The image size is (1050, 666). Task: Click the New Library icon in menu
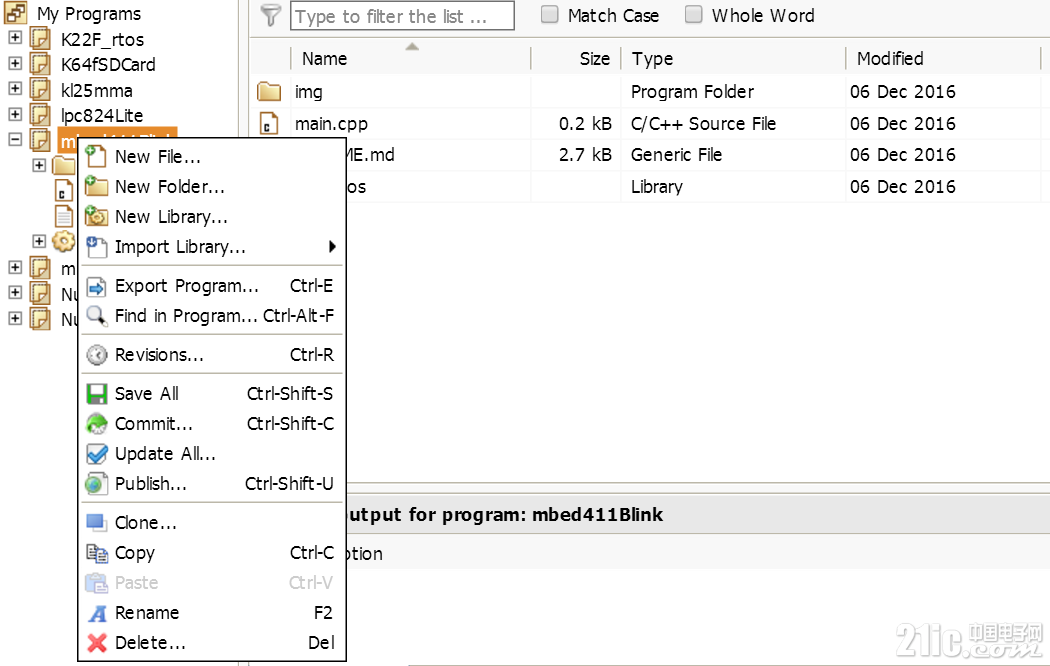click(96, 216)
